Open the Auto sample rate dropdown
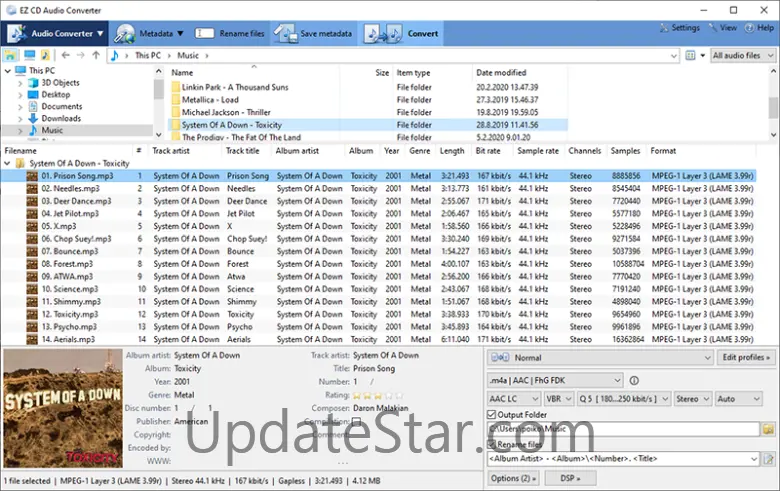Screen dimensions: 780x491 coord(738,399)
